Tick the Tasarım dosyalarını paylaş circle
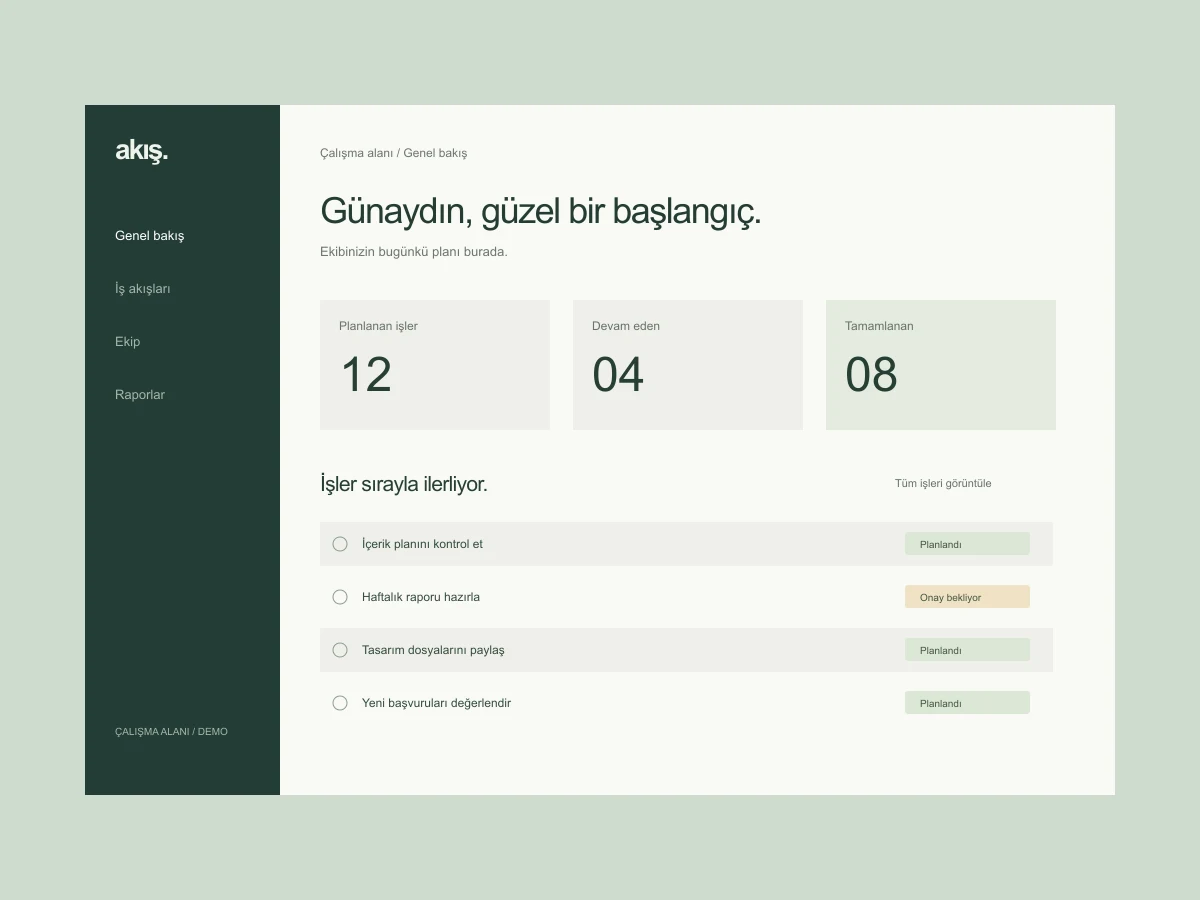The image size is (1200, 900). coord(340,650)
